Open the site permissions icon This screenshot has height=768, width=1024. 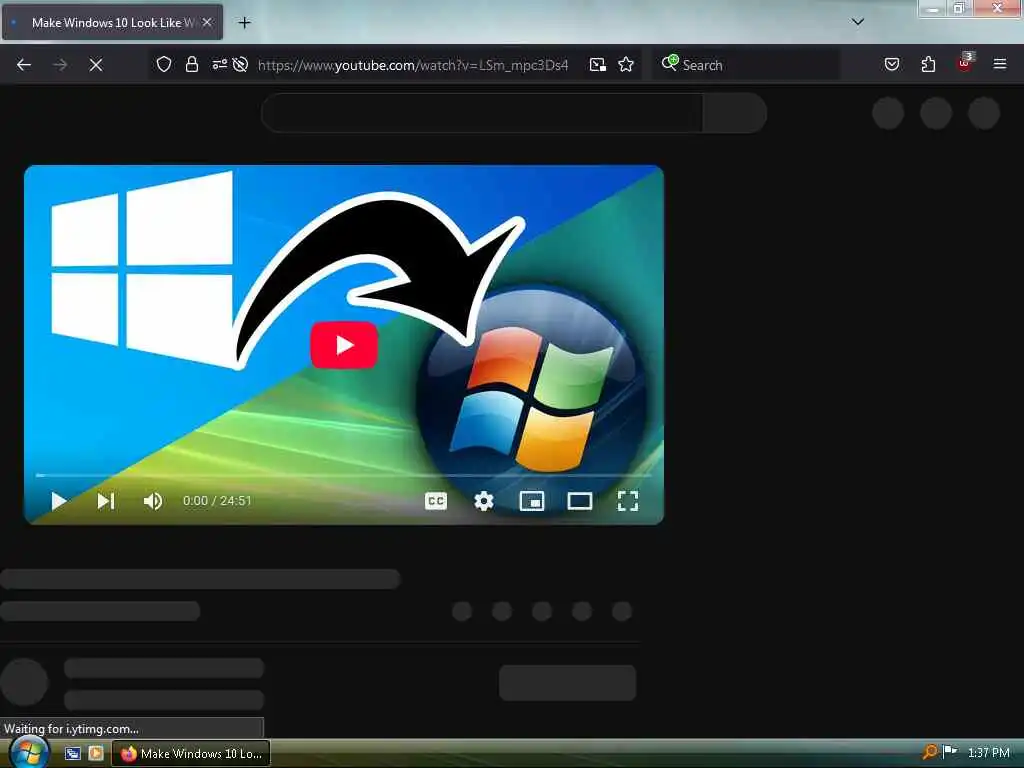[x=219, y=64]
